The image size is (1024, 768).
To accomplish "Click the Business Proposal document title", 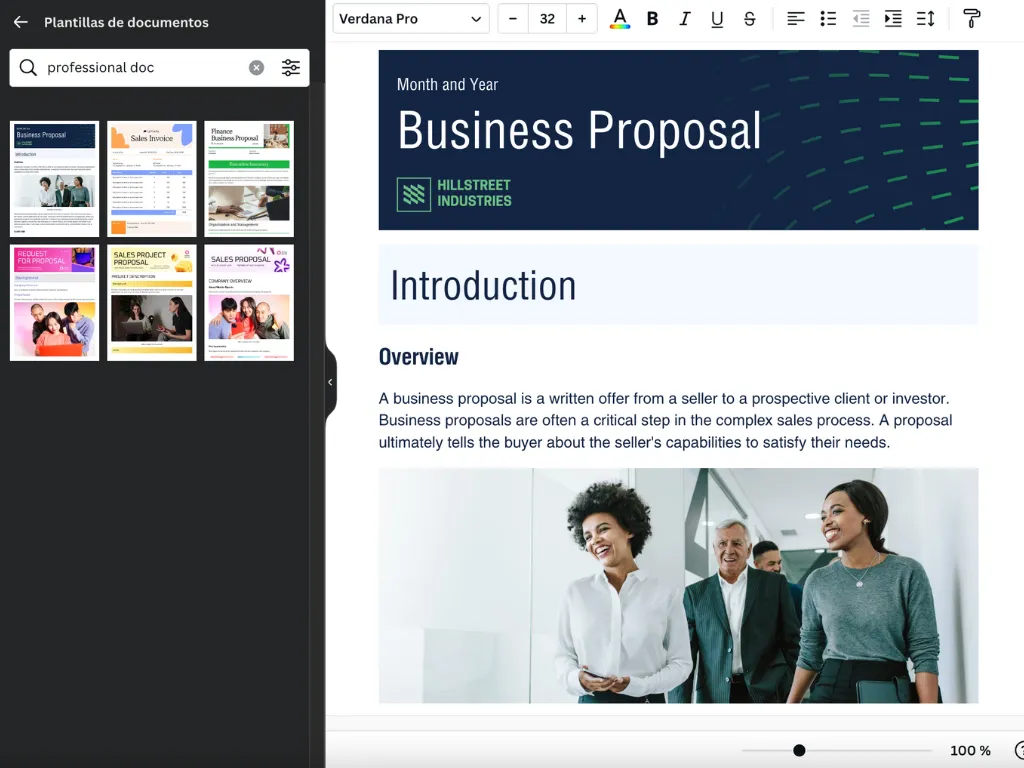I will [579, 131].
